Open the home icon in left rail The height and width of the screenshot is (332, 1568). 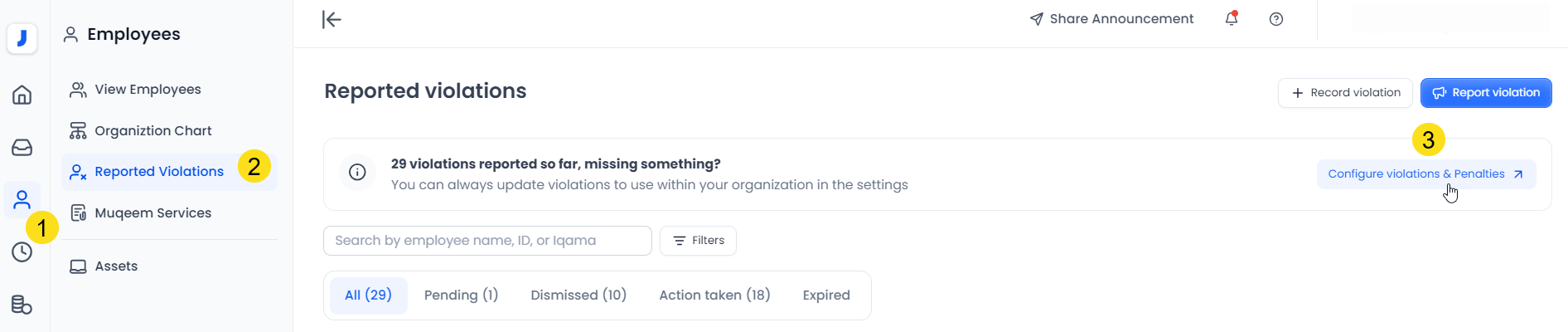tap(22, 95)
